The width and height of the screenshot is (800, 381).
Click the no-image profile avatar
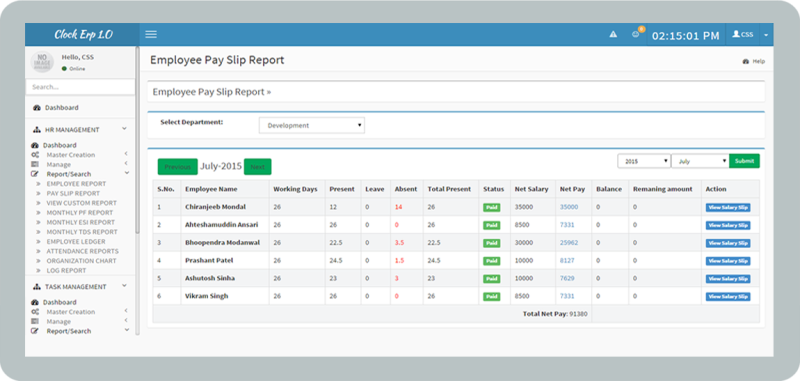pyautogui.click(x=42, y=62)
